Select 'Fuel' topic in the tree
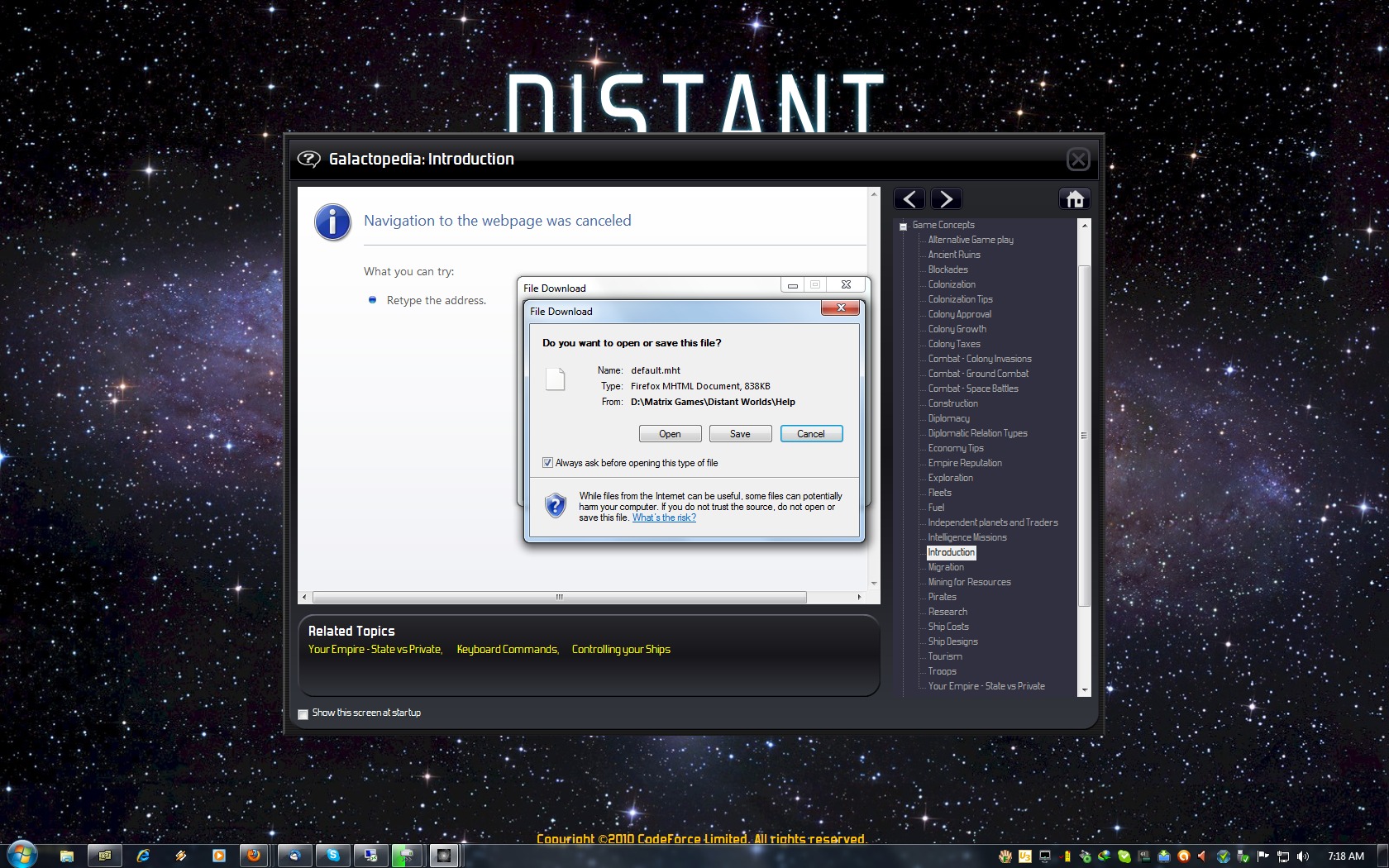 tap(936, 508)
